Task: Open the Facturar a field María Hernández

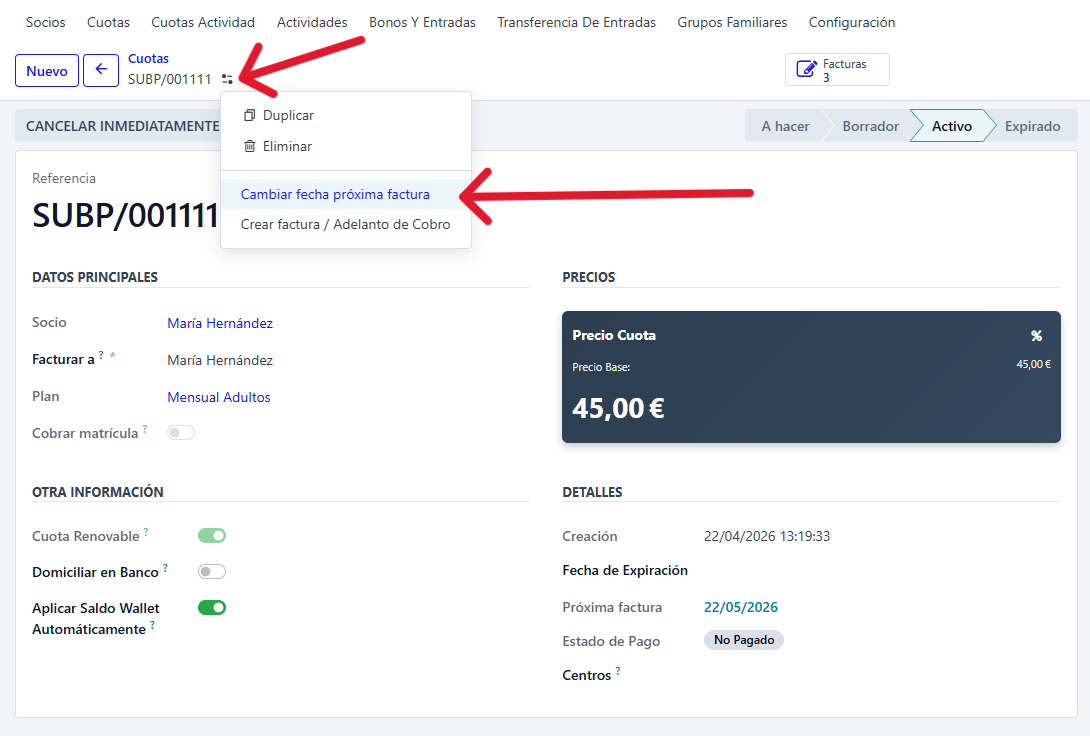Action: 220,360
